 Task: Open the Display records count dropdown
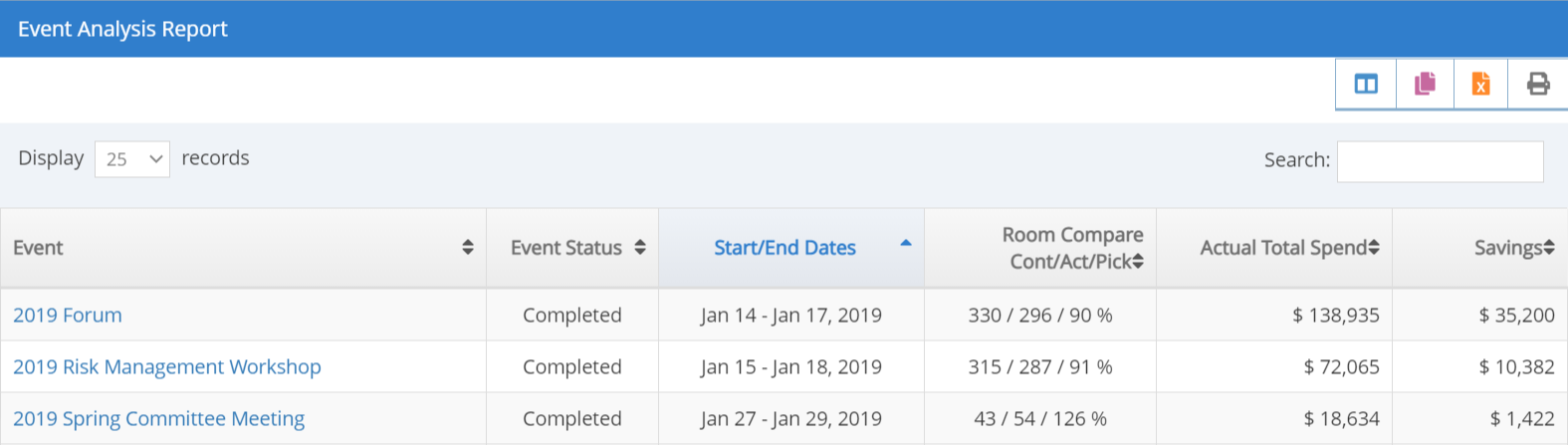point(132,159)
